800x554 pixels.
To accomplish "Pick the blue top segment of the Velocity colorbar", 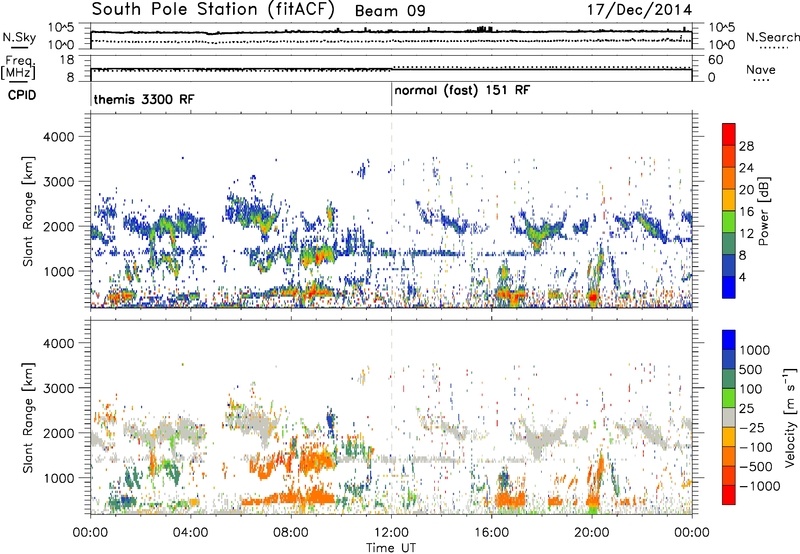I will (x=729, y=340).
